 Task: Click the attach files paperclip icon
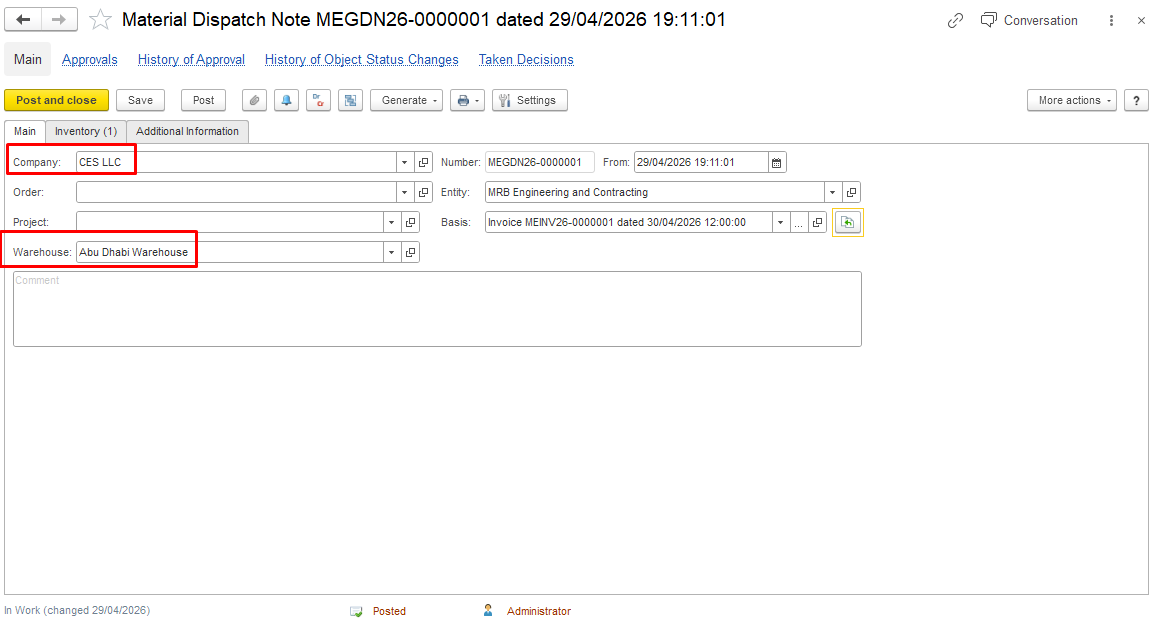click(254, 101)
